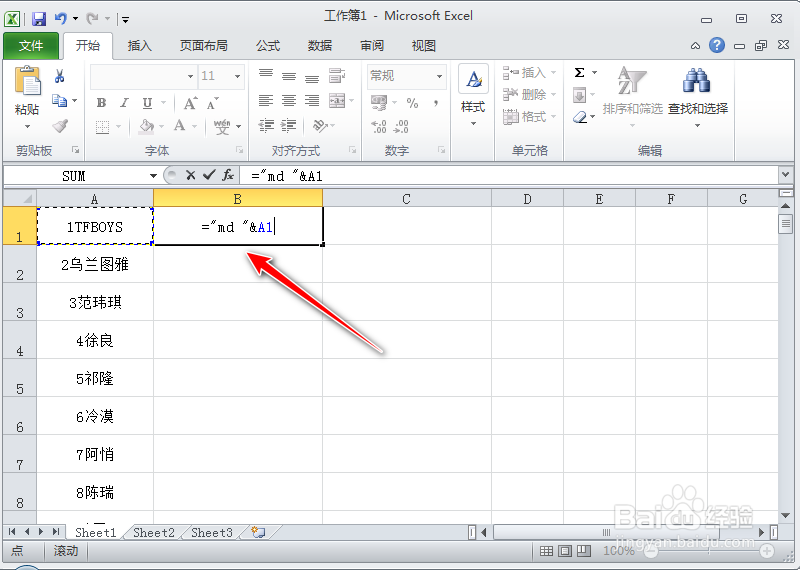
Task: Align text to top of cell
Action: (x=266, y=75)
